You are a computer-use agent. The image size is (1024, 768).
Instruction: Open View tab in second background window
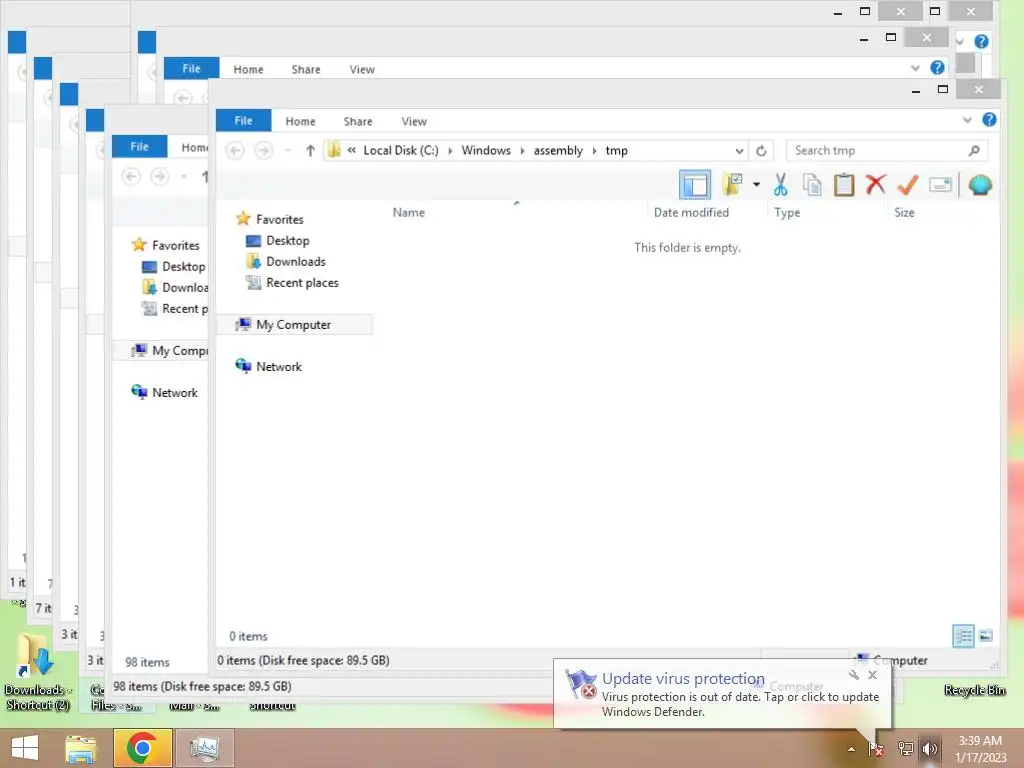[x=362, y=69]
